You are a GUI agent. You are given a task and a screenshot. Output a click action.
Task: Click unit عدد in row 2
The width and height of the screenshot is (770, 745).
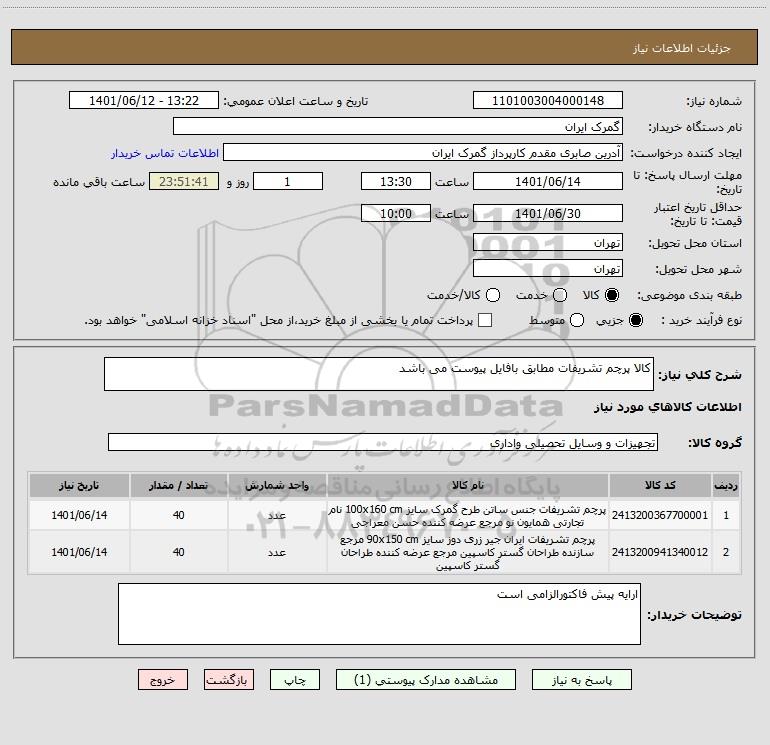[277, 552]
